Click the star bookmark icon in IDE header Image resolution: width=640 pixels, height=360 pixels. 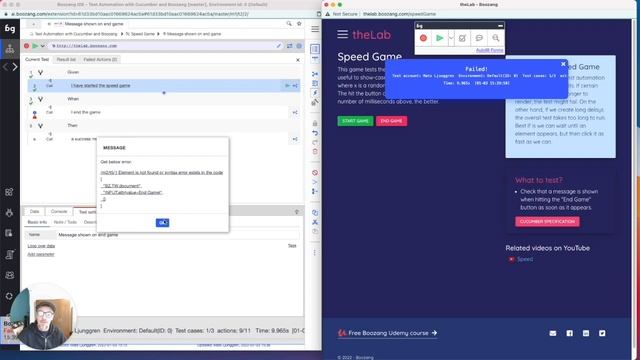299,24
